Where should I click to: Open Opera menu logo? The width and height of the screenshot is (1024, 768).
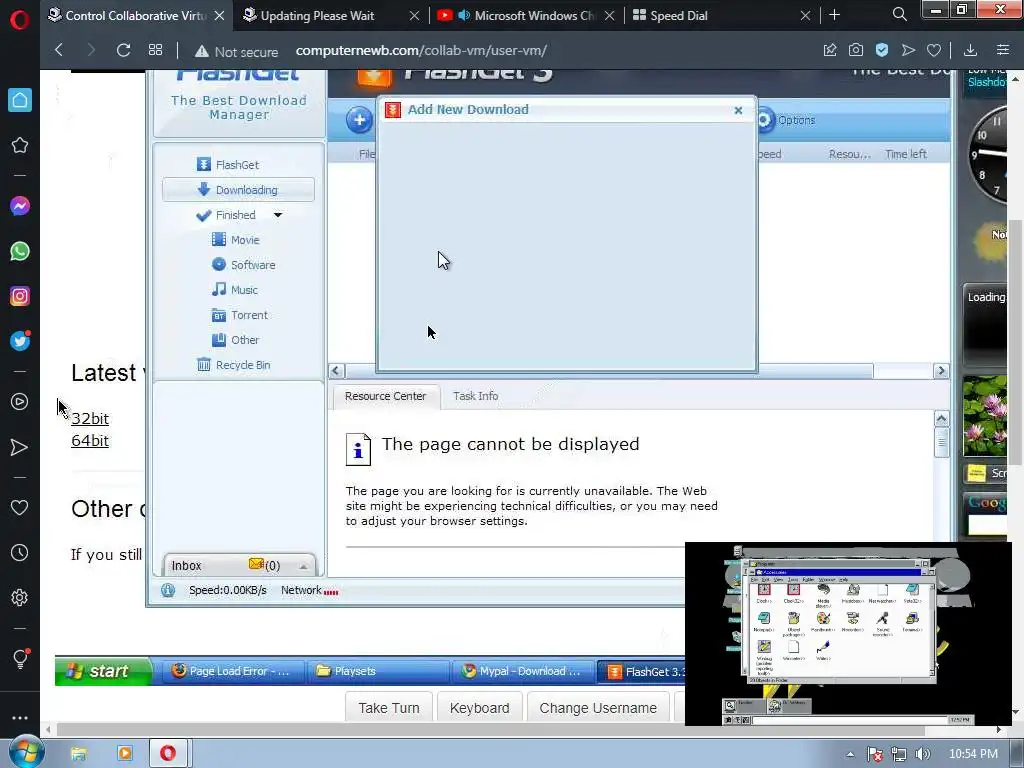point(20,21)
